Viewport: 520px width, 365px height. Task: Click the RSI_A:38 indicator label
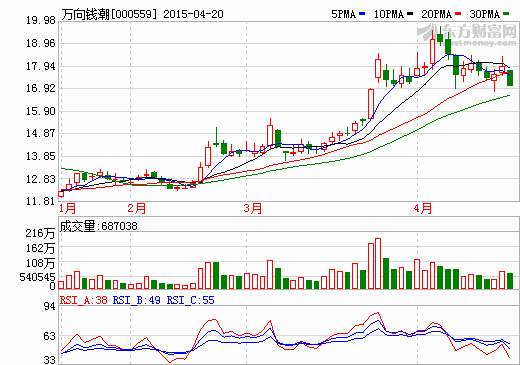click(x=84, y=300)
